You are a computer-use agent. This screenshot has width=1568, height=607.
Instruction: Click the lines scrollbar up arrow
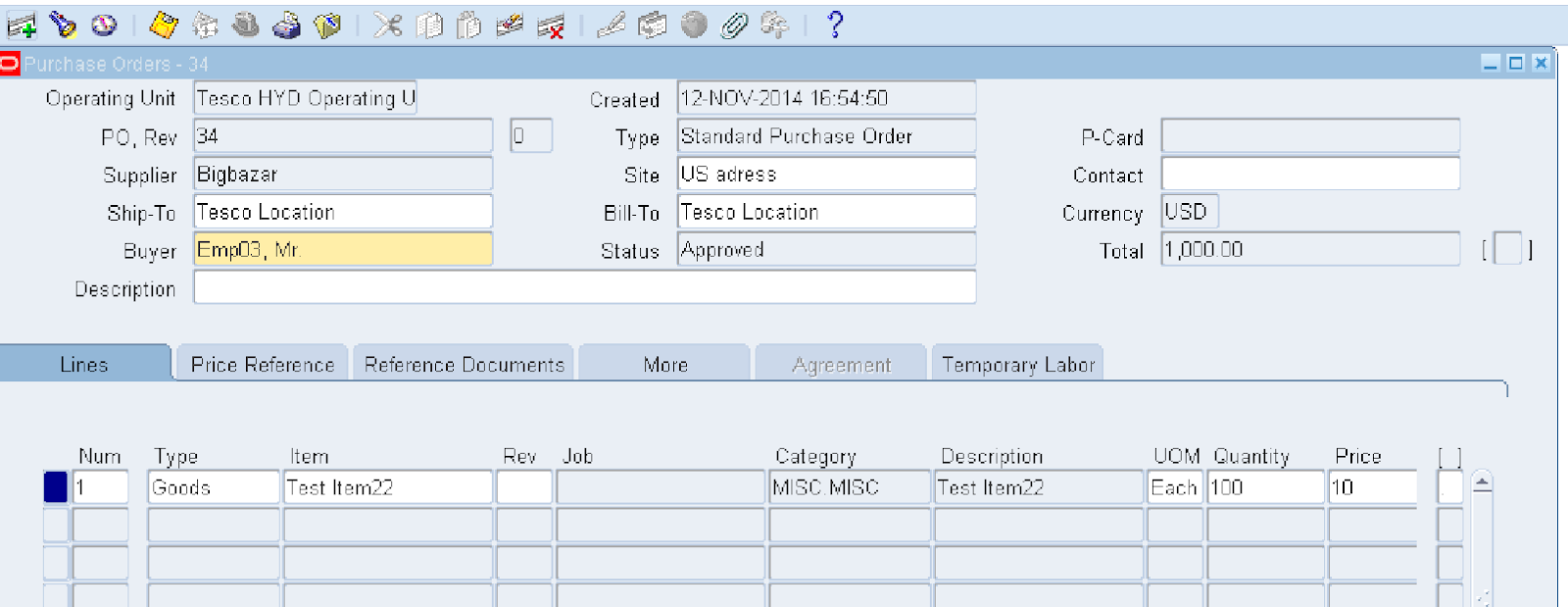(1483, 482)
